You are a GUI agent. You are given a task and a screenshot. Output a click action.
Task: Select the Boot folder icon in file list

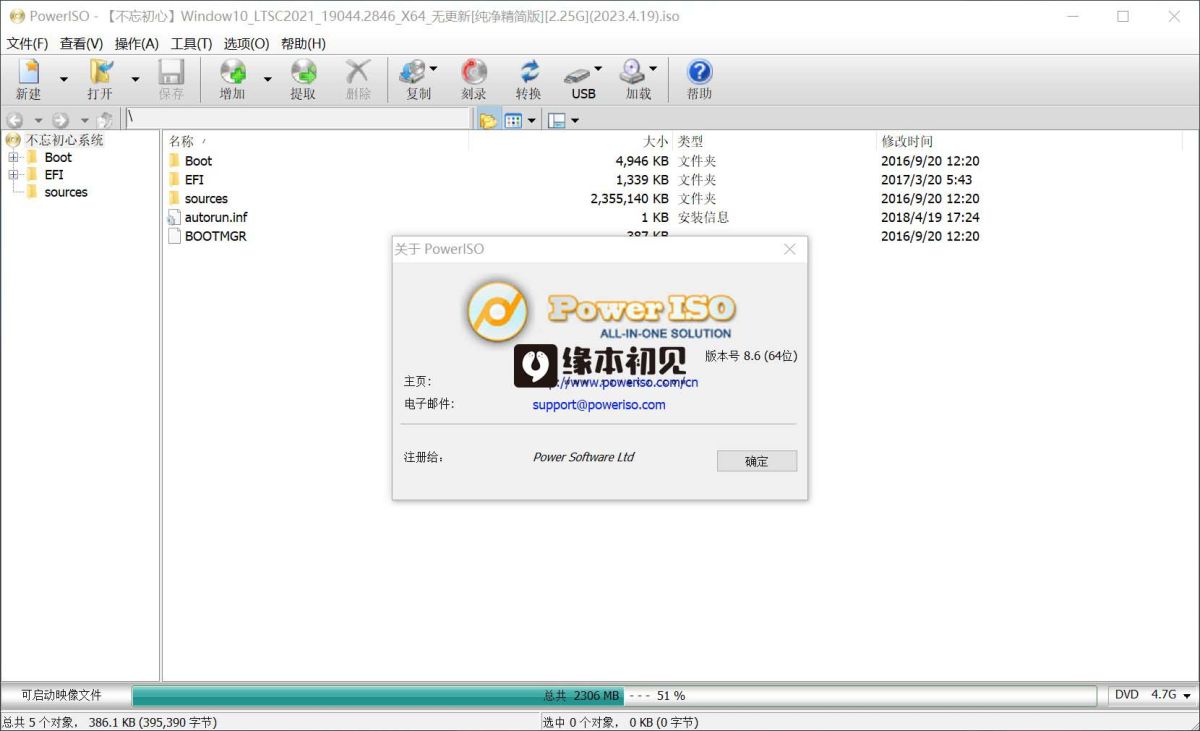click(175, 160)
